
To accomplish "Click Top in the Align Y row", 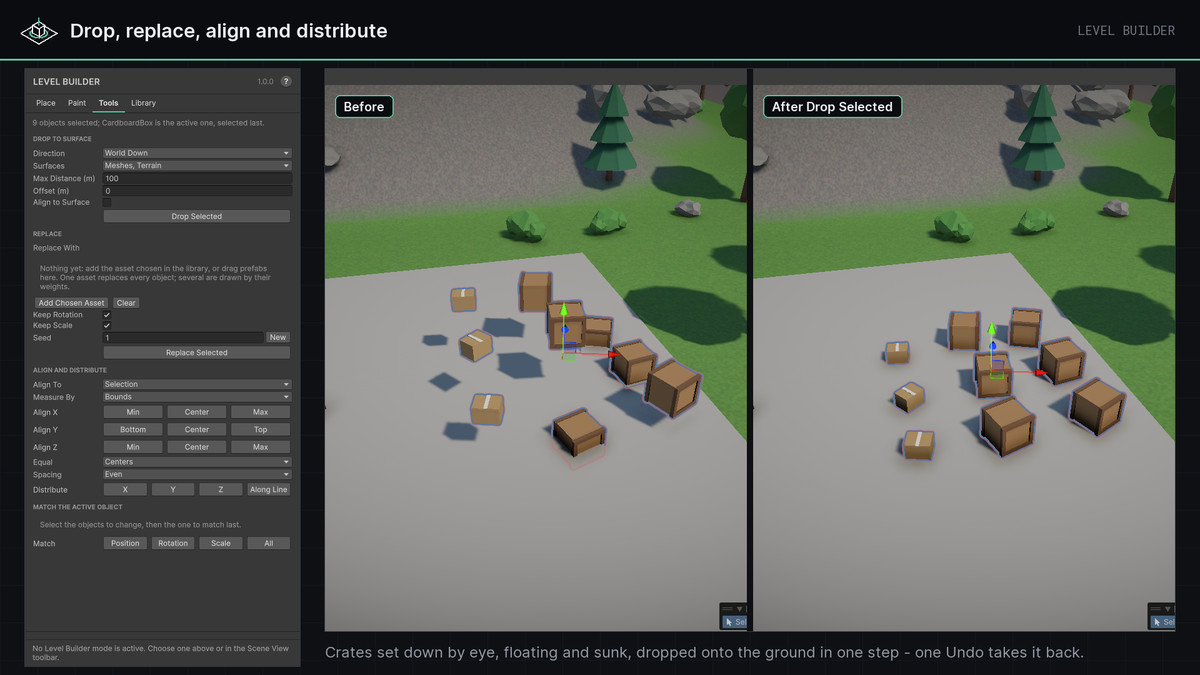I will tap(260, 429).
